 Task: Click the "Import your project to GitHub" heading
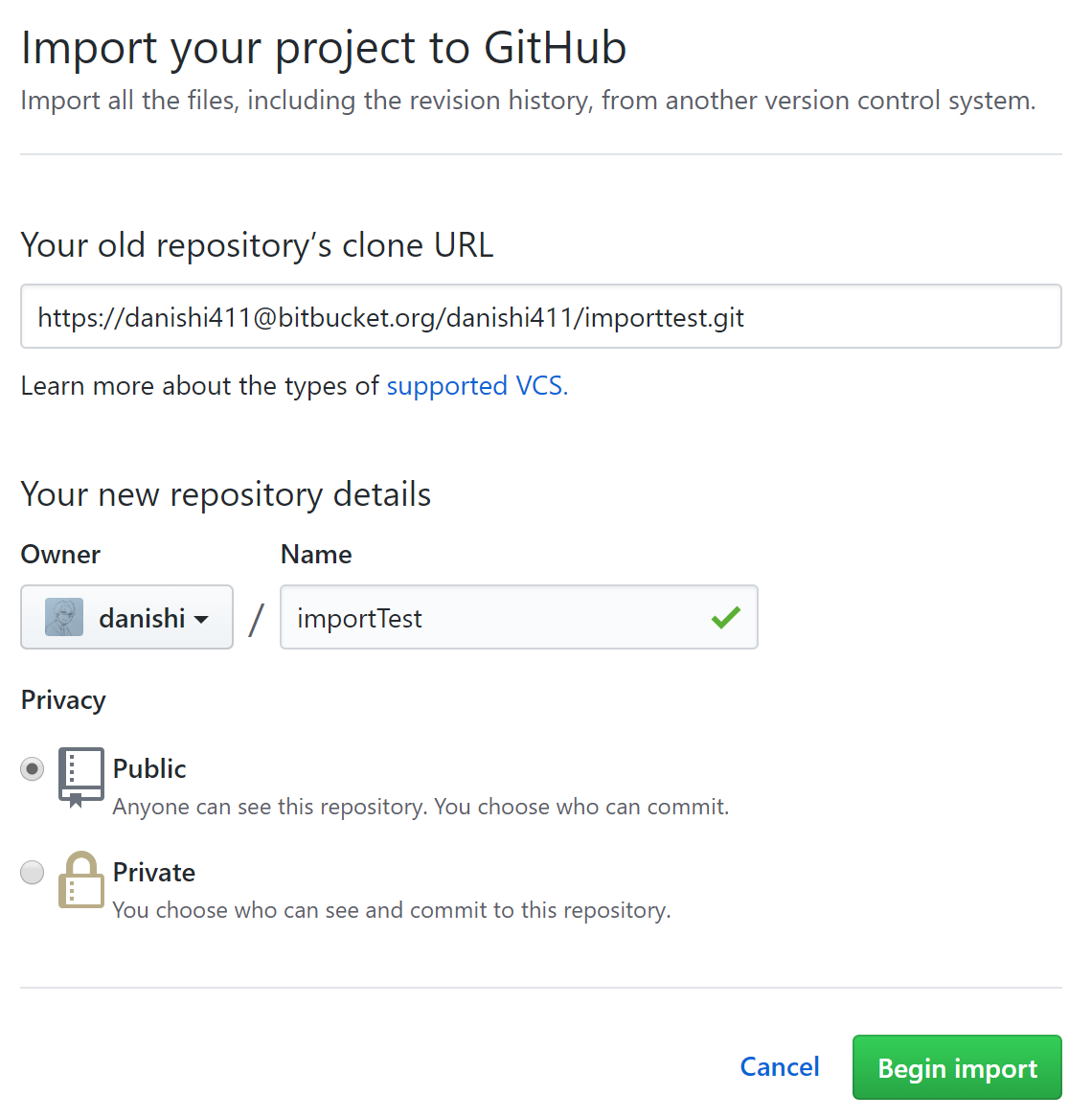click(324, 48)
